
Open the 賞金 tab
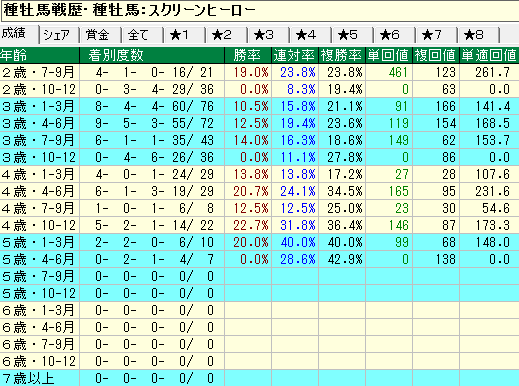pyautogui.click(x=100, y=35)
